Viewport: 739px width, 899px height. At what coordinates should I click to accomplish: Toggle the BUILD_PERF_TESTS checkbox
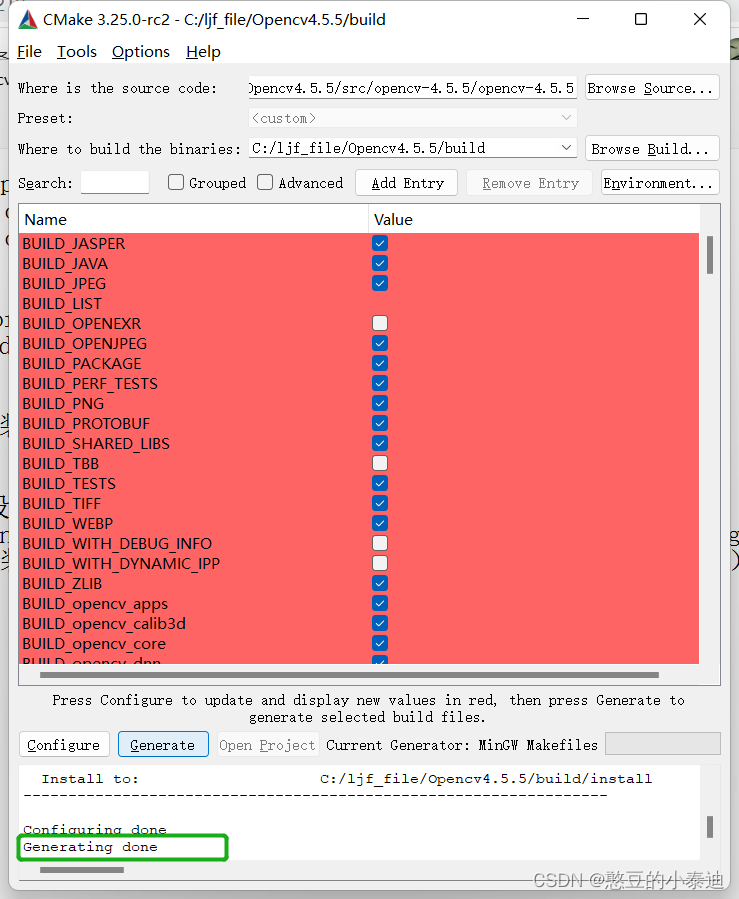pyautogui.click(x=380, y=383)
